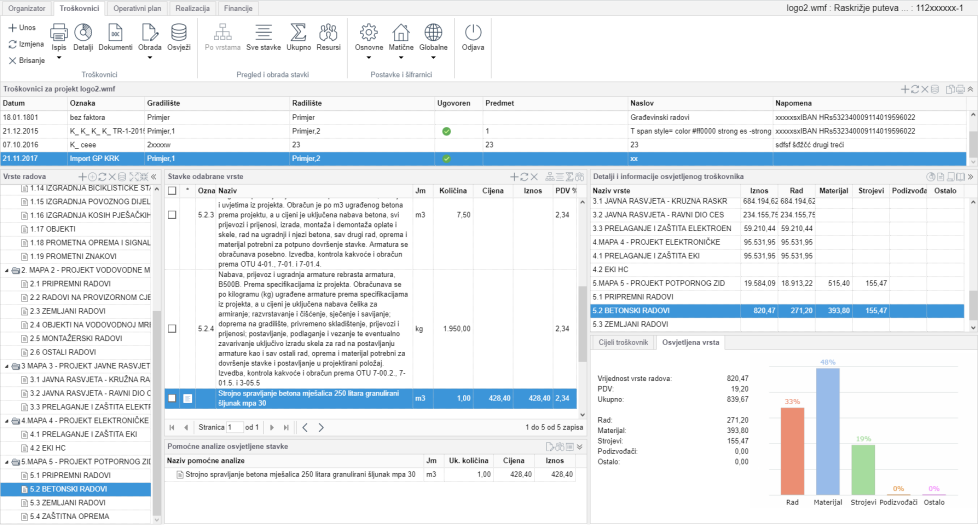This screenshot has height=525, width=978.
Task: Click copy icon in Troškovnici panel header
Action: pos(950,89)
